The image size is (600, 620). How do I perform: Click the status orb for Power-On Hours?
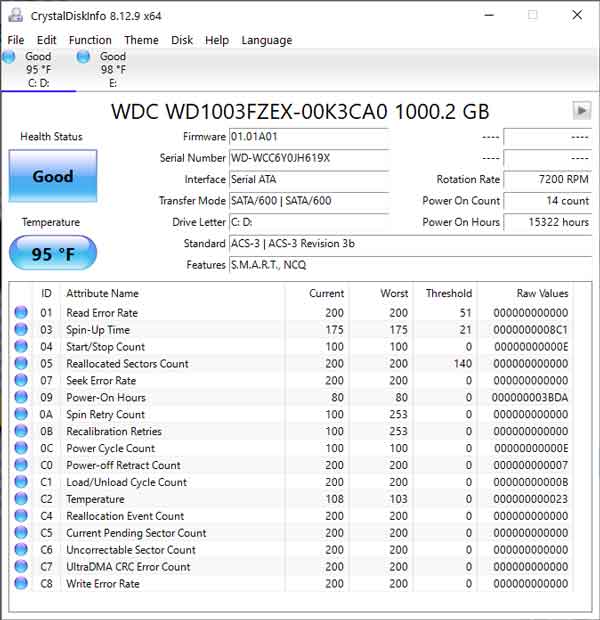click(x=21, y=397)
